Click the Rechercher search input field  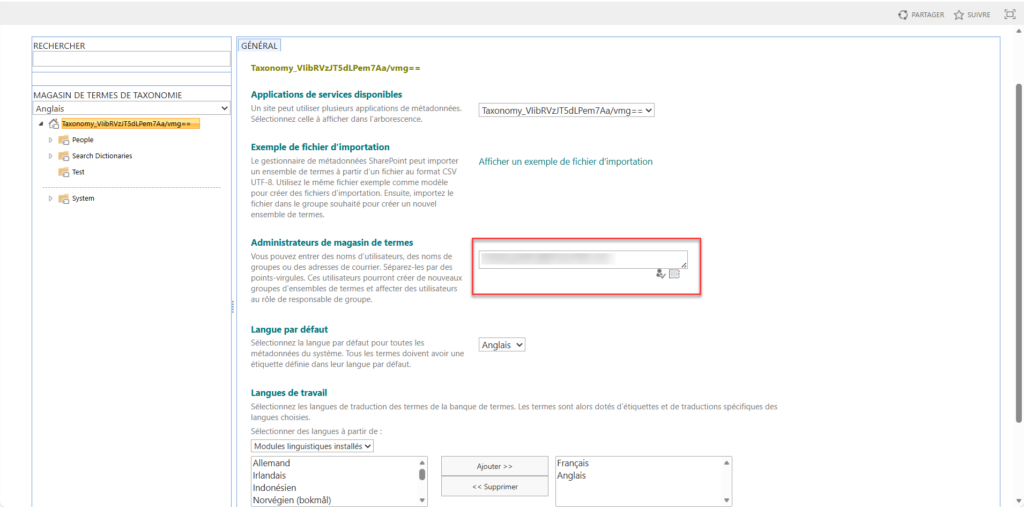pyautogui.click(x=131, y=60)
